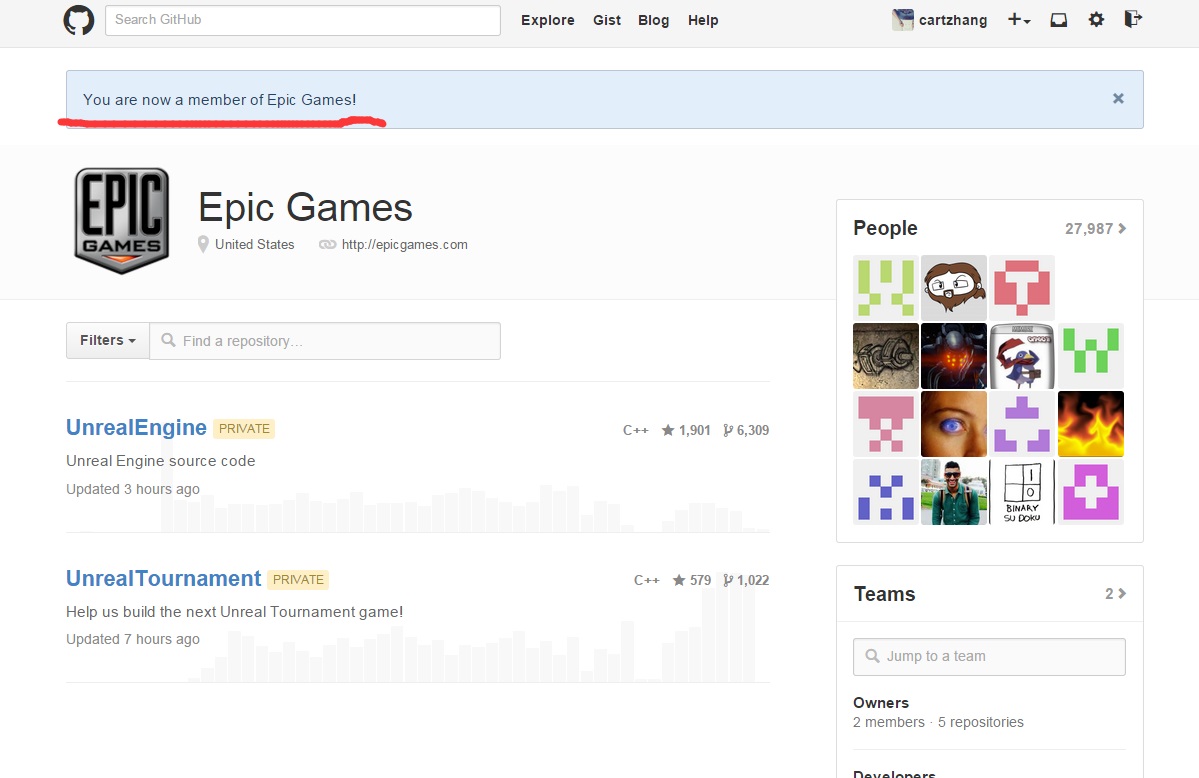Select the Binary Su Doku member avatar
The width and height of the screenshot is (1199, 778).
pyautogui.click(x=1022, y=492)
